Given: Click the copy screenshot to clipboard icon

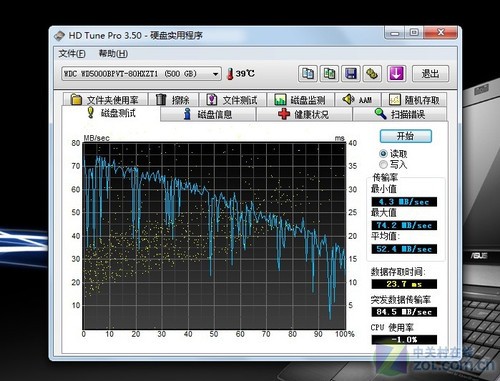Looking at the screenshot, I should (x=329, y=73).
